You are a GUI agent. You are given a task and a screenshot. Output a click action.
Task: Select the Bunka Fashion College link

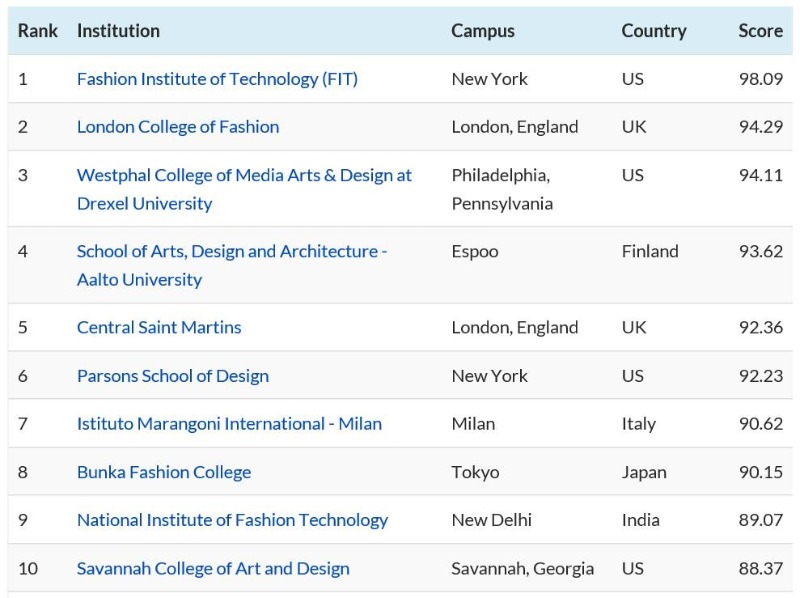(x=164, y=472)
